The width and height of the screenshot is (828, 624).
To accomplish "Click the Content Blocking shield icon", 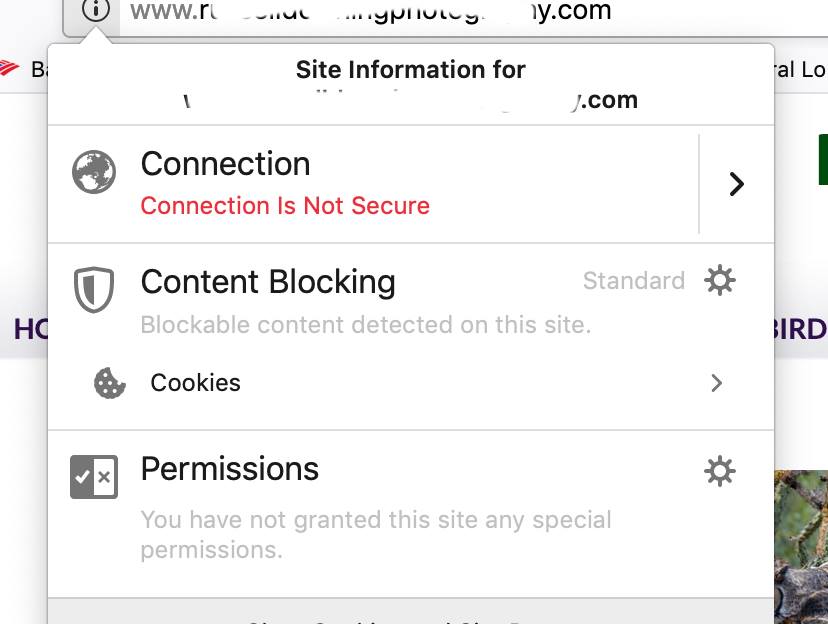I will click(93, 290).
